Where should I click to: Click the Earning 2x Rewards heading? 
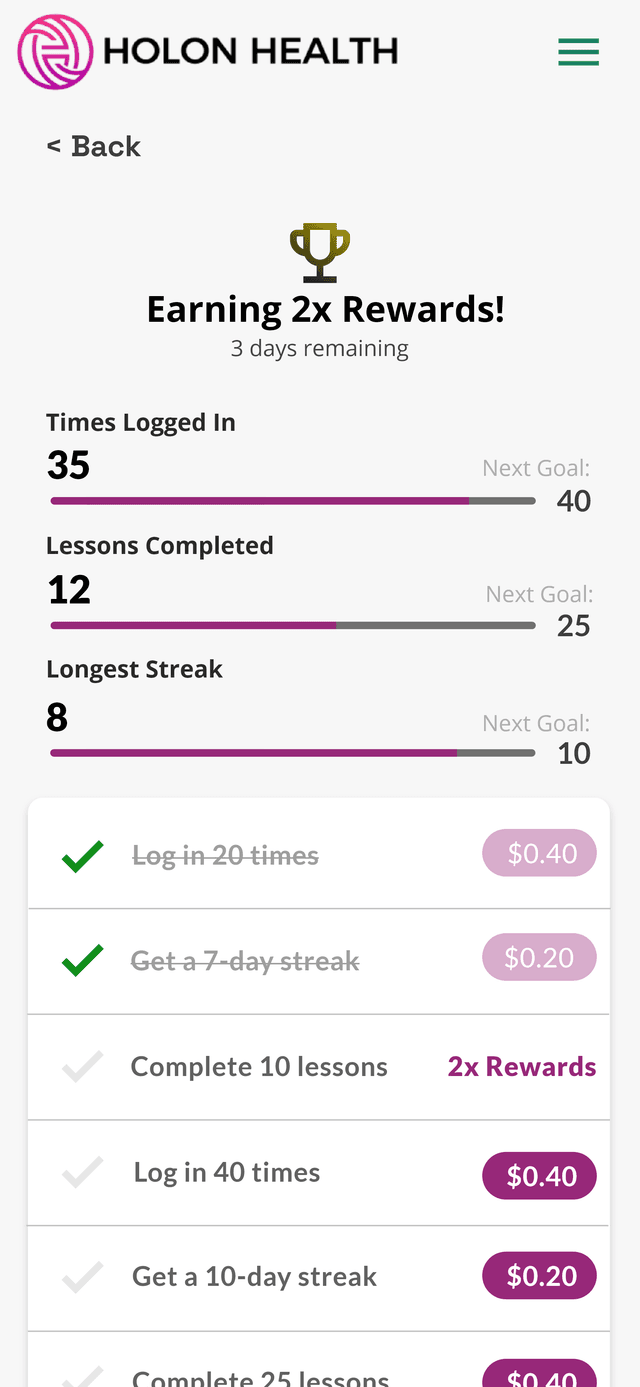click(x=326, y=310)
